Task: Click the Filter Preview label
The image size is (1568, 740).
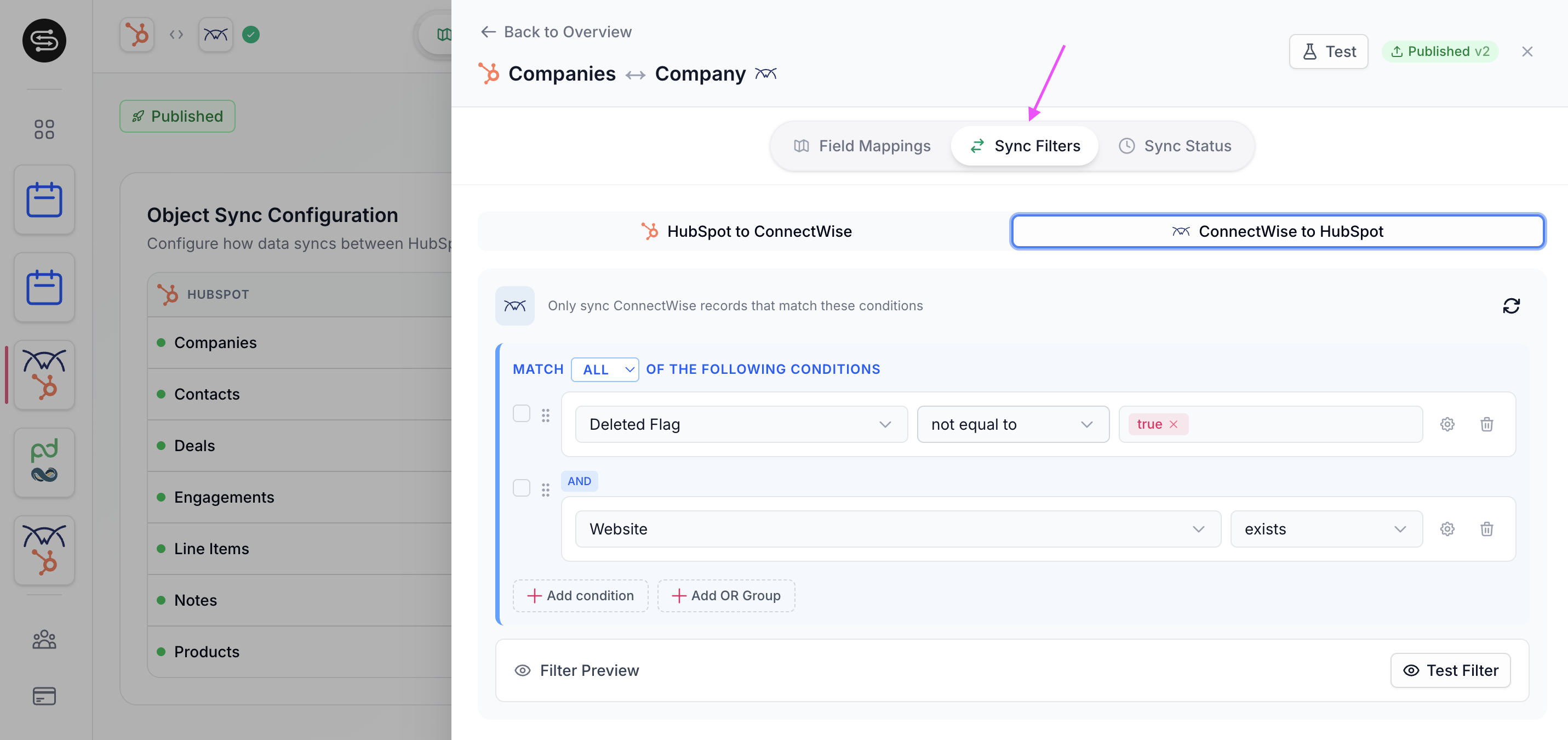Action: click(589, 670)
